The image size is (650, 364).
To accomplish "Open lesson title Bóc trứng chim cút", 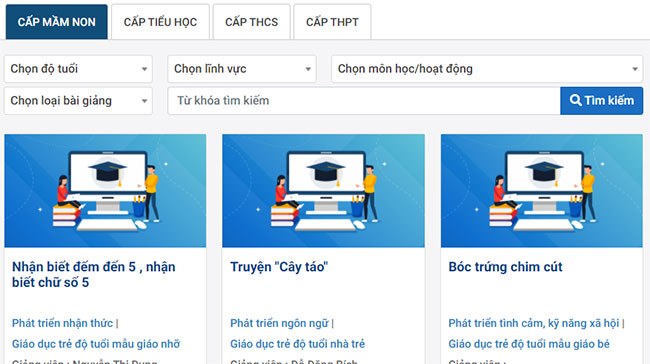I will tap(505, 267).
